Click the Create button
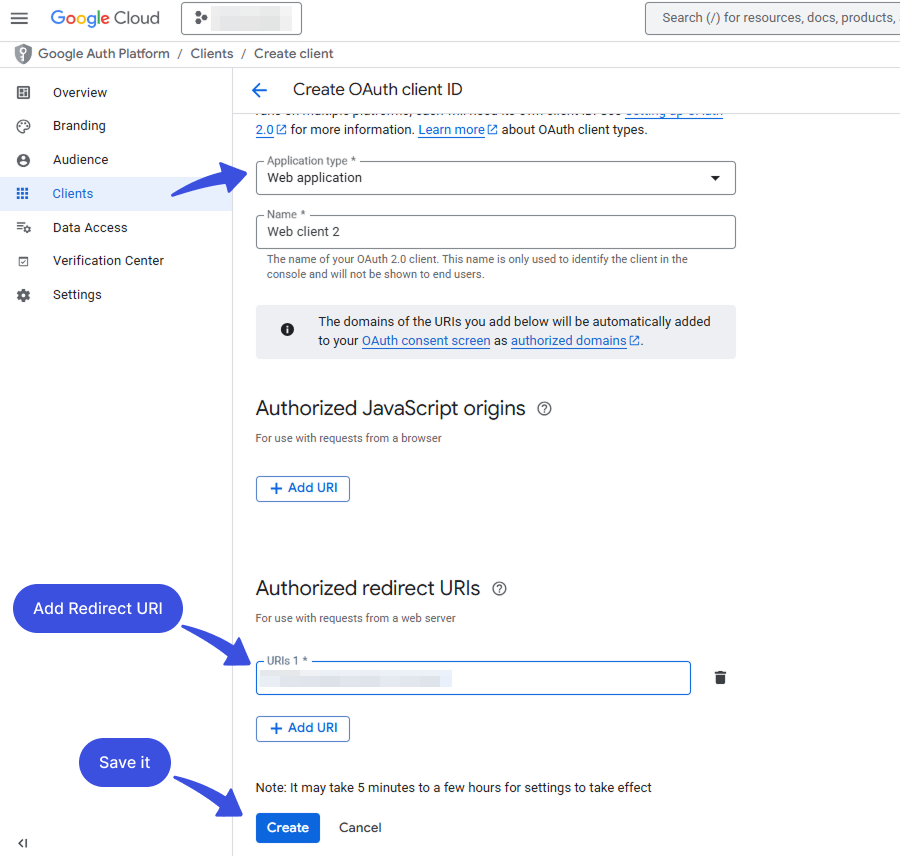This screenshot has width=900, height=856. click(287, 827)
